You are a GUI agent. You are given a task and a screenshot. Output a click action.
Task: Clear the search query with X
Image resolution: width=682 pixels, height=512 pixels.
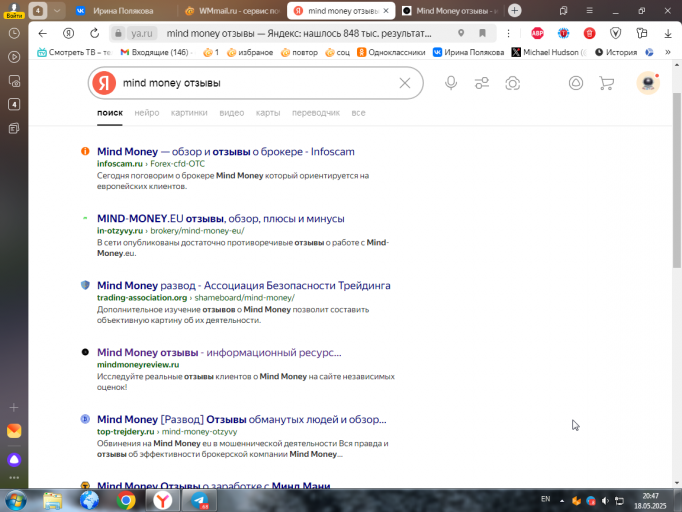click(x=405, y=83)
